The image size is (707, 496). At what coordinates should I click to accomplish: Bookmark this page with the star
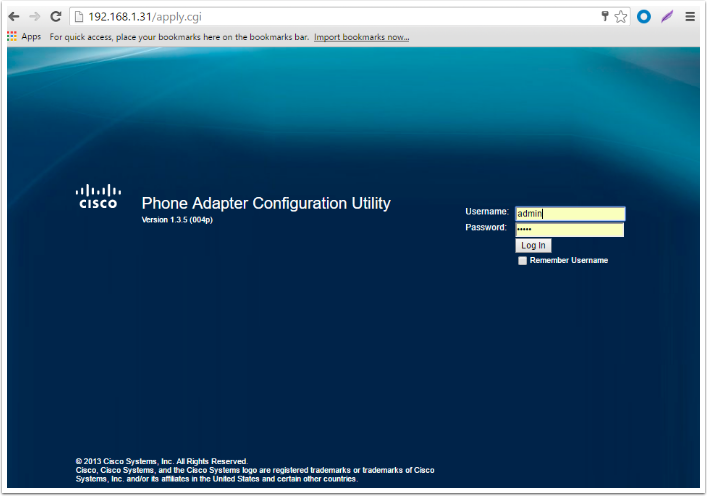point(621,17)
